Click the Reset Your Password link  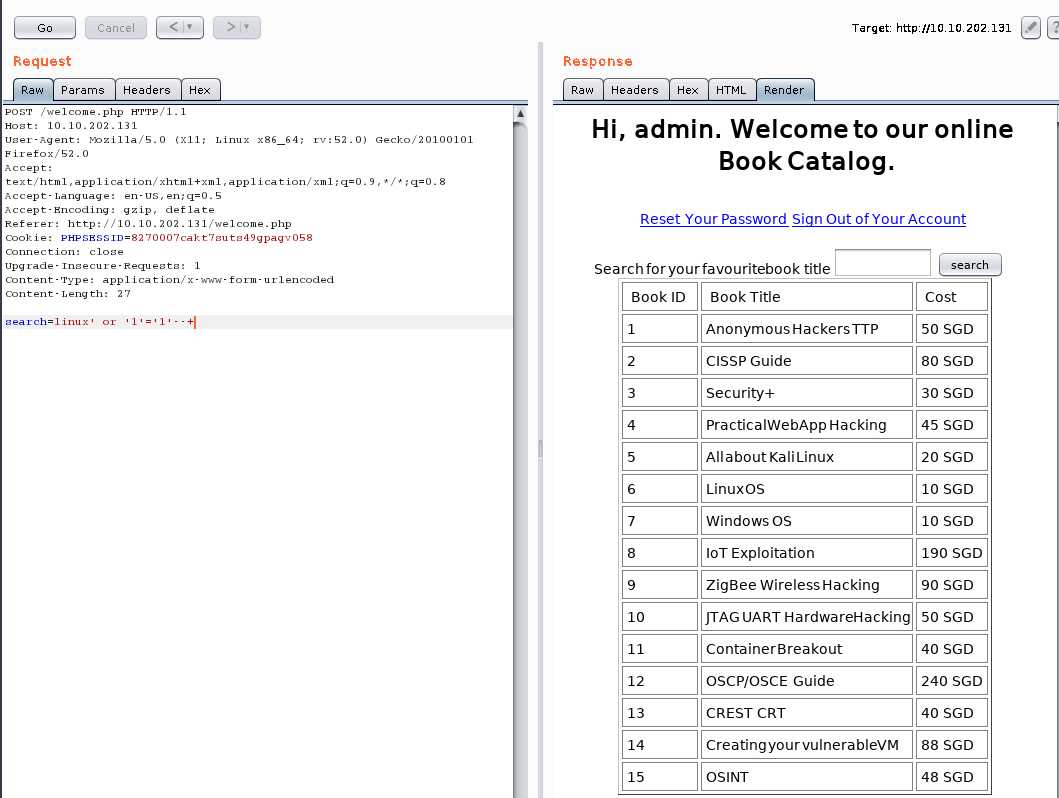pyautogui.click(x=713, y=219)
